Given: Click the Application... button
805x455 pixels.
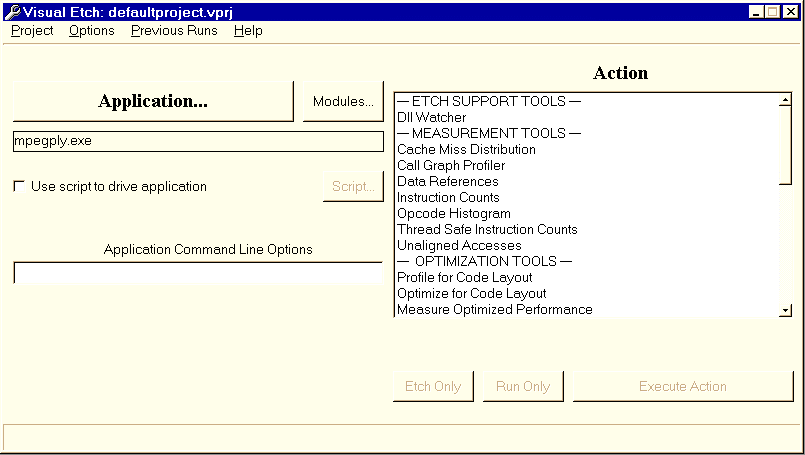Looking at the screenshot, I should 153,101.
